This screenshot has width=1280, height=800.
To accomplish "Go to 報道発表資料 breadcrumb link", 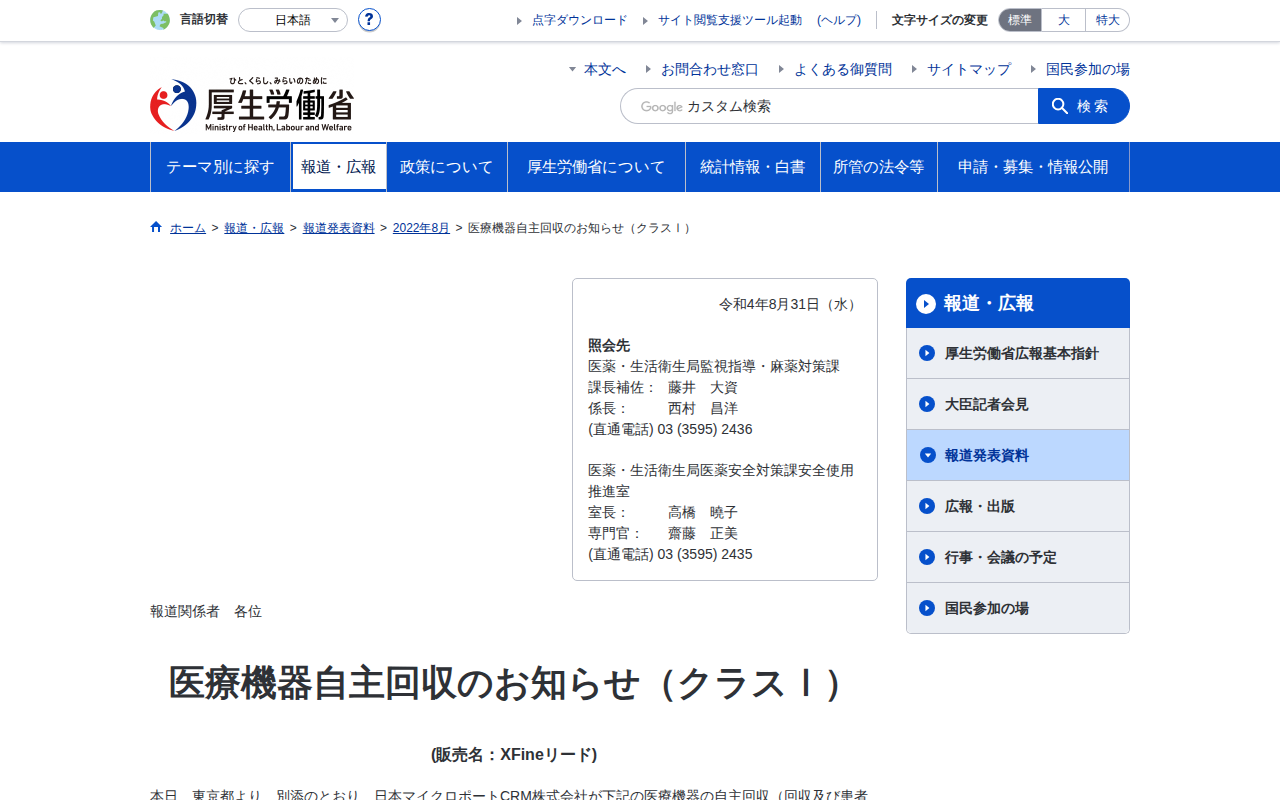I will coord(339,228).
